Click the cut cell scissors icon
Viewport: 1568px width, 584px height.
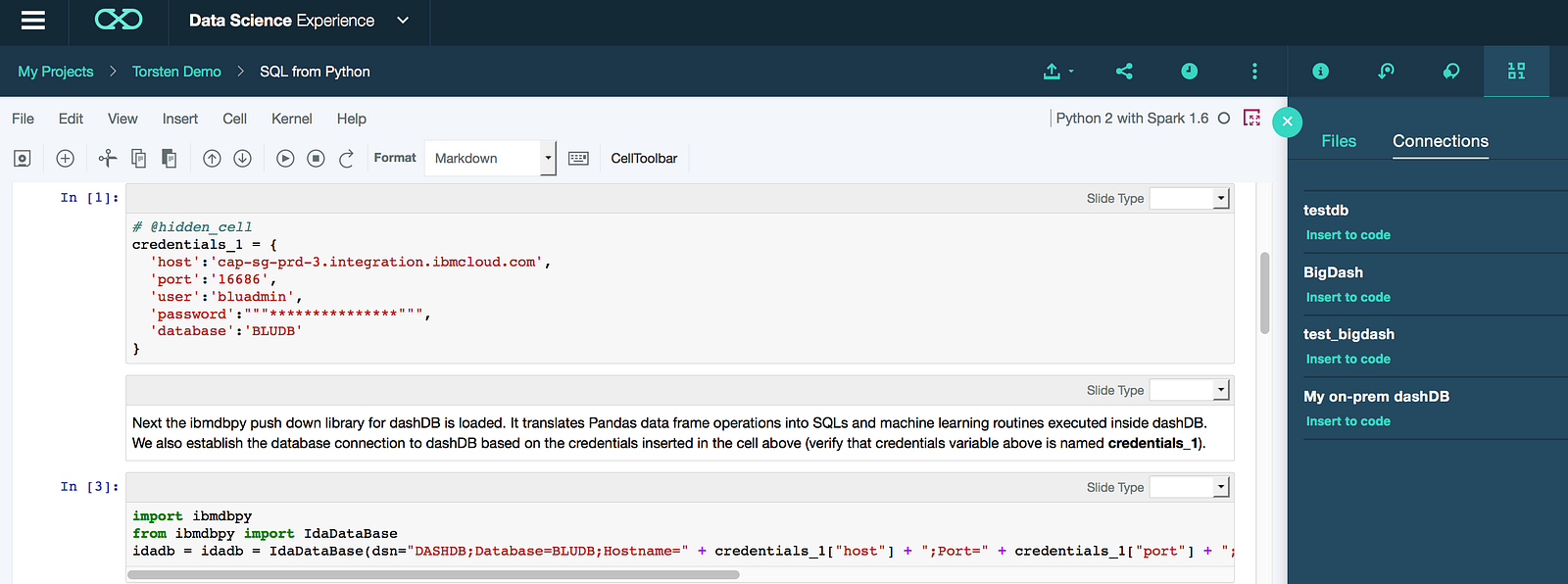point(108,158)
